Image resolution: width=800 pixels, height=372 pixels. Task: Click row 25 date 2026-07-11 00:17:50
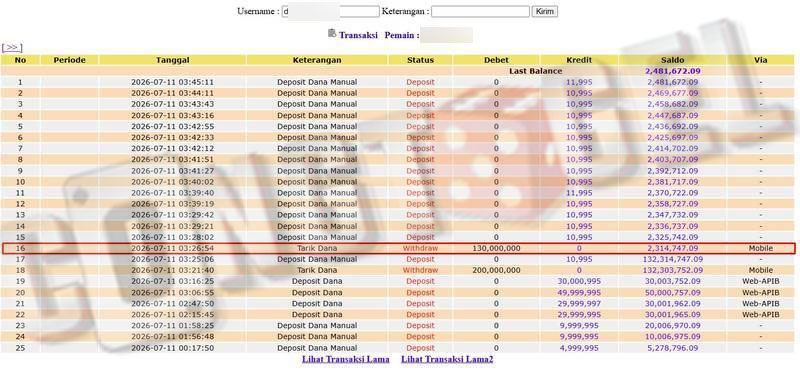[x=172, y=348]
